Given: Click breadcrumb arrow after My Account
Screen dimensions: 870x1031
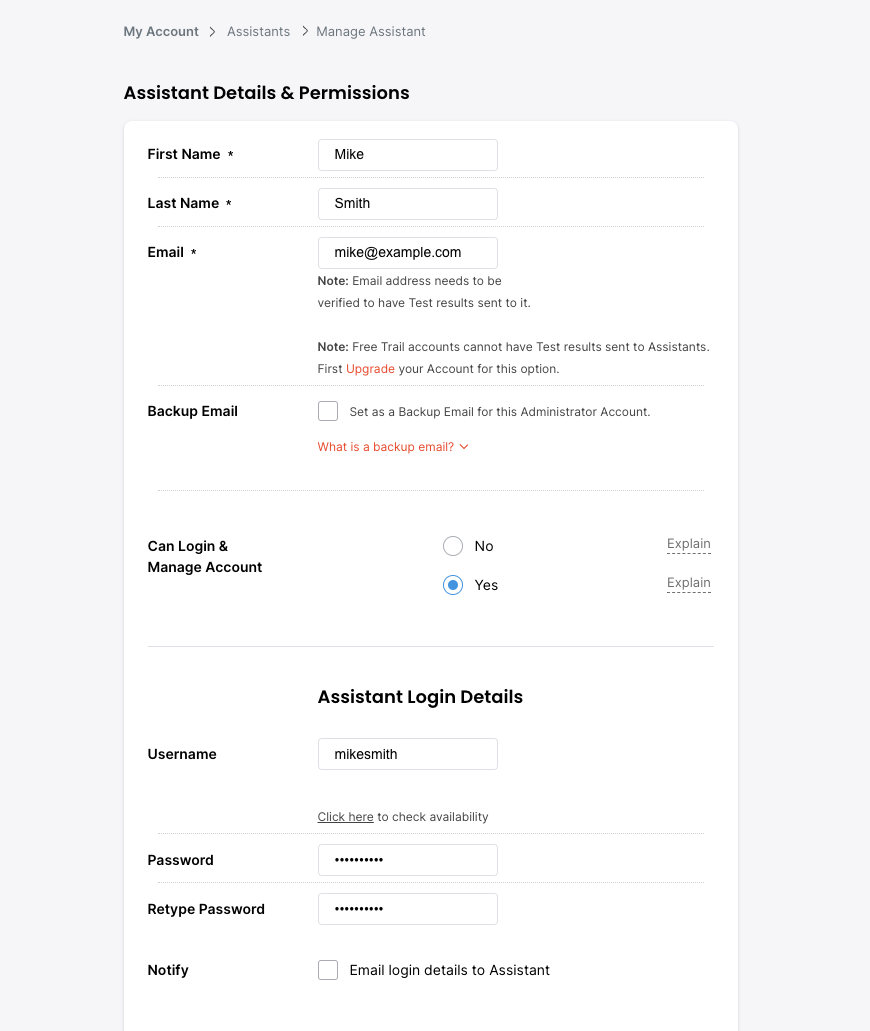Looking at the screenshot, I should click(x=213, y=32).
